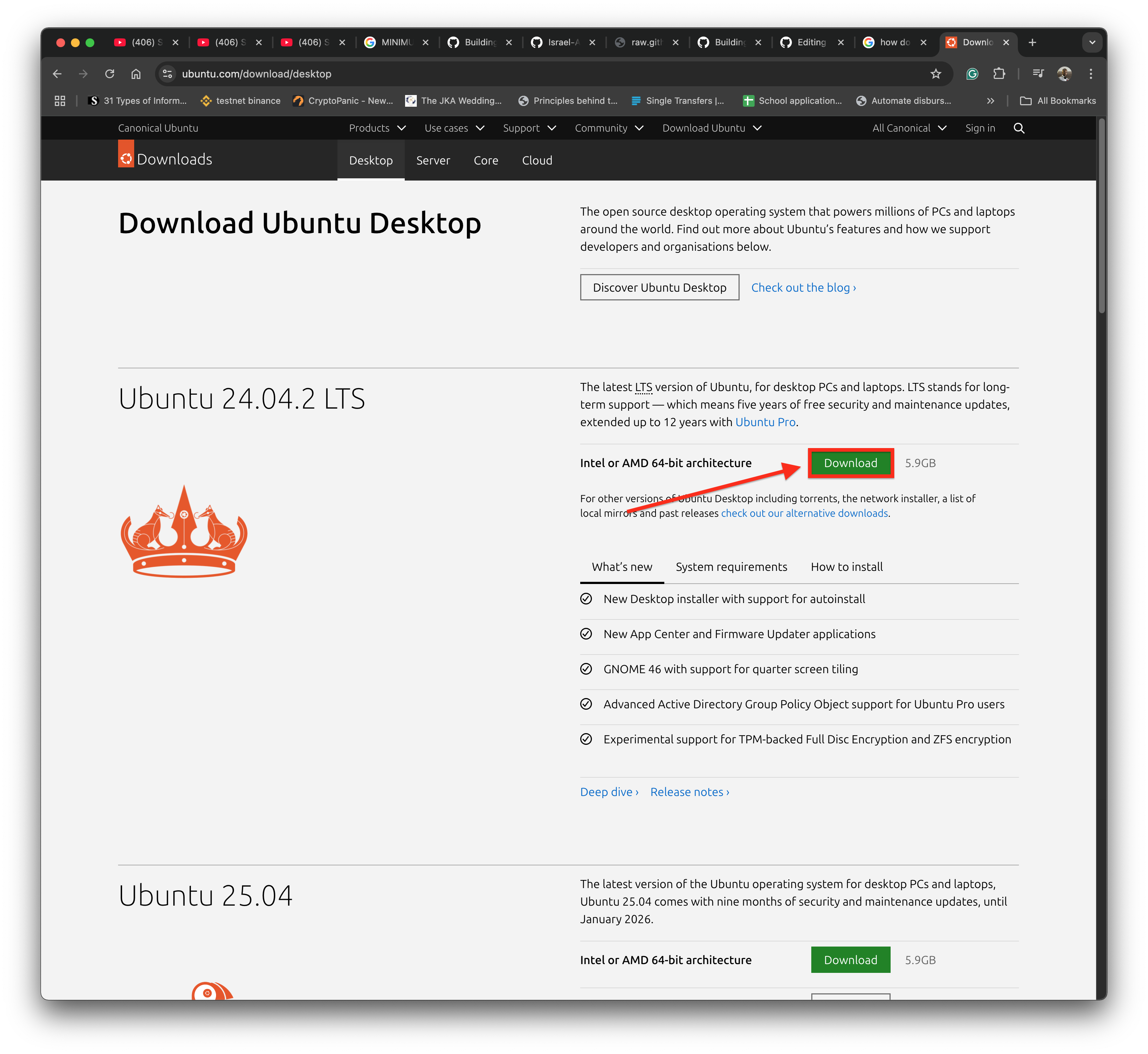The width and height of the screenshot is (1148, 1054).
Task: Select the Desktop downloads tab
Action: click(371, 160)
